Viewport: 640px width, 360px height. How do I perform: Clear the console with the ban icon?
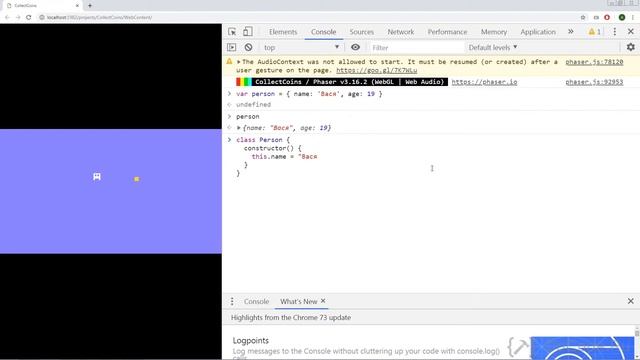tap(248, 47)
